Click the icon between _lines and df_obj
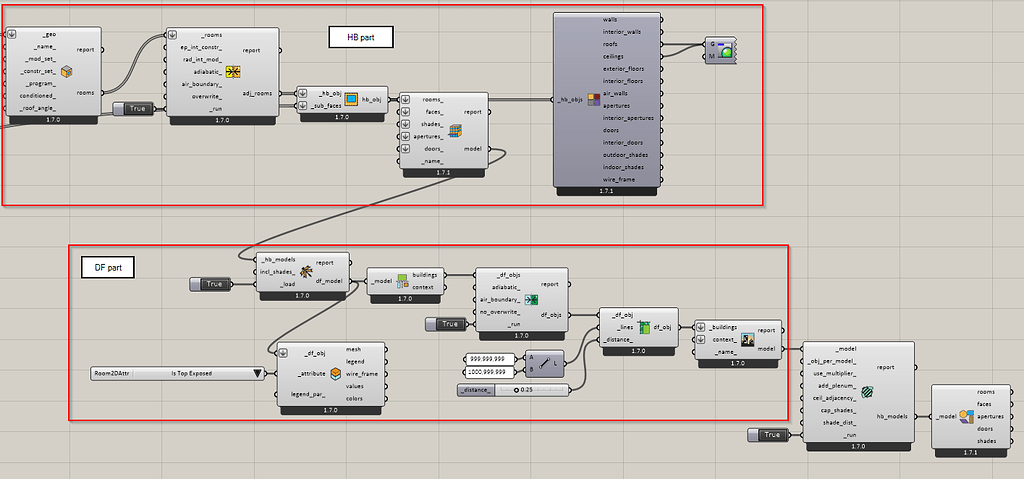The width and height of the screenshot is (1024, 479). pyautogui.click(x=645, y=327)
